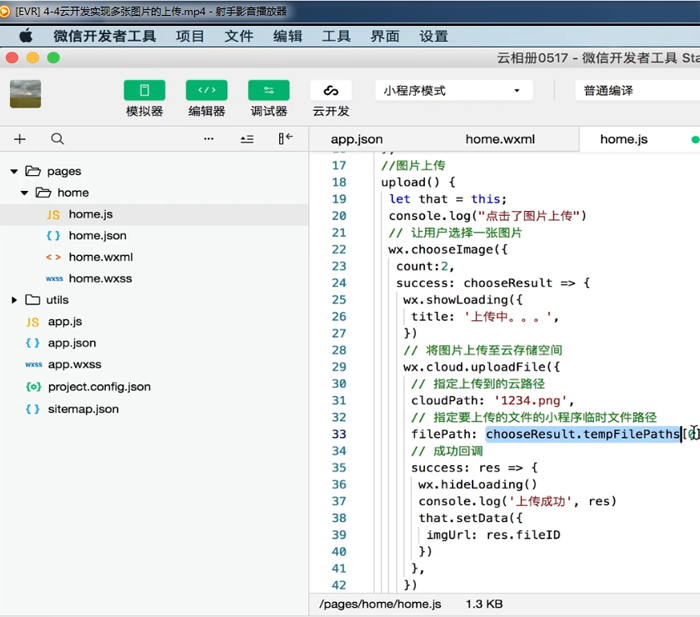Open the file tree more options (…) menu
The image size is (700, 617).
208,139
